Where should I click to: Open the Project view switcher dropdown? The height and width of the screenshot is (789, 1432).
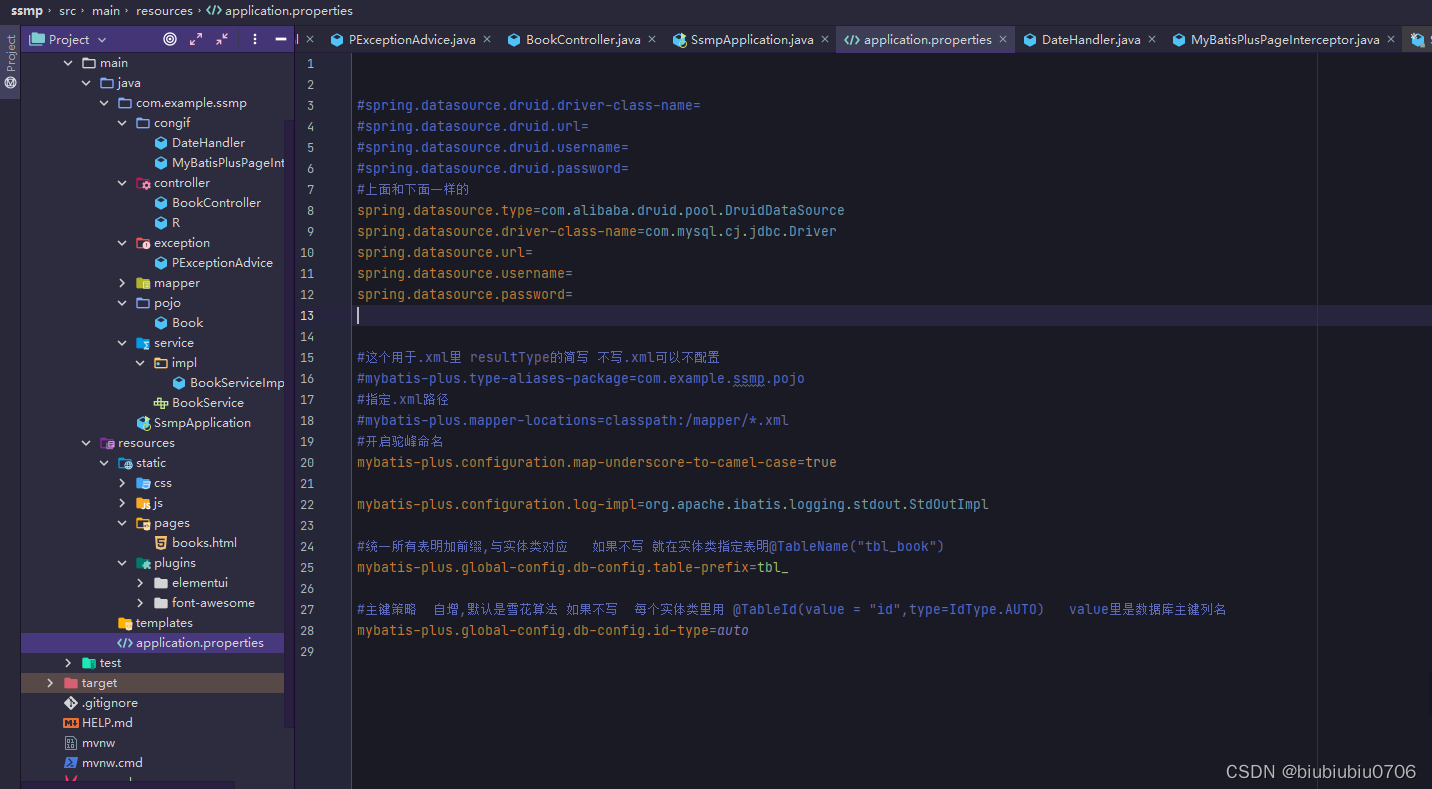[x=100, y=39]
